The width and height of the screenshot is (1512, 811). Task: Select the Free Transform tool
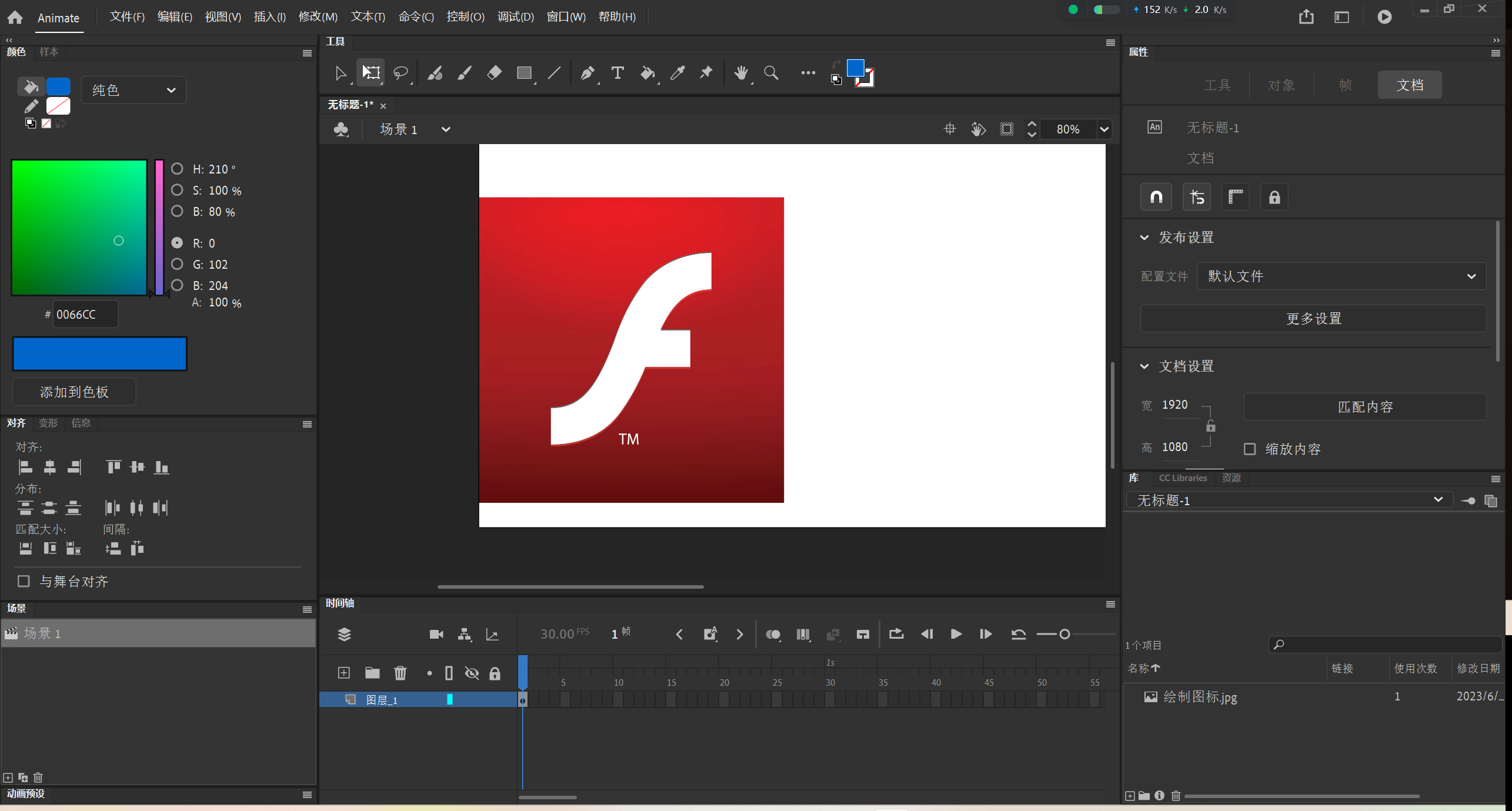coord(371,73)
